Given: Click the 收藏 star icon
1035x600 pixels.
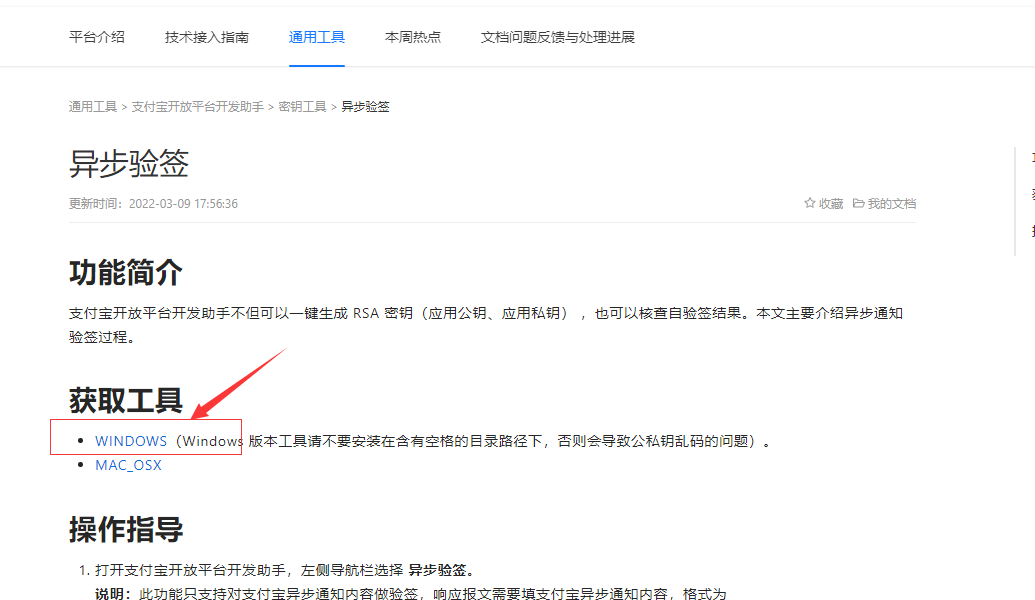Looking at the screenshot, I should pyautogui.click(x=810, y=203).
